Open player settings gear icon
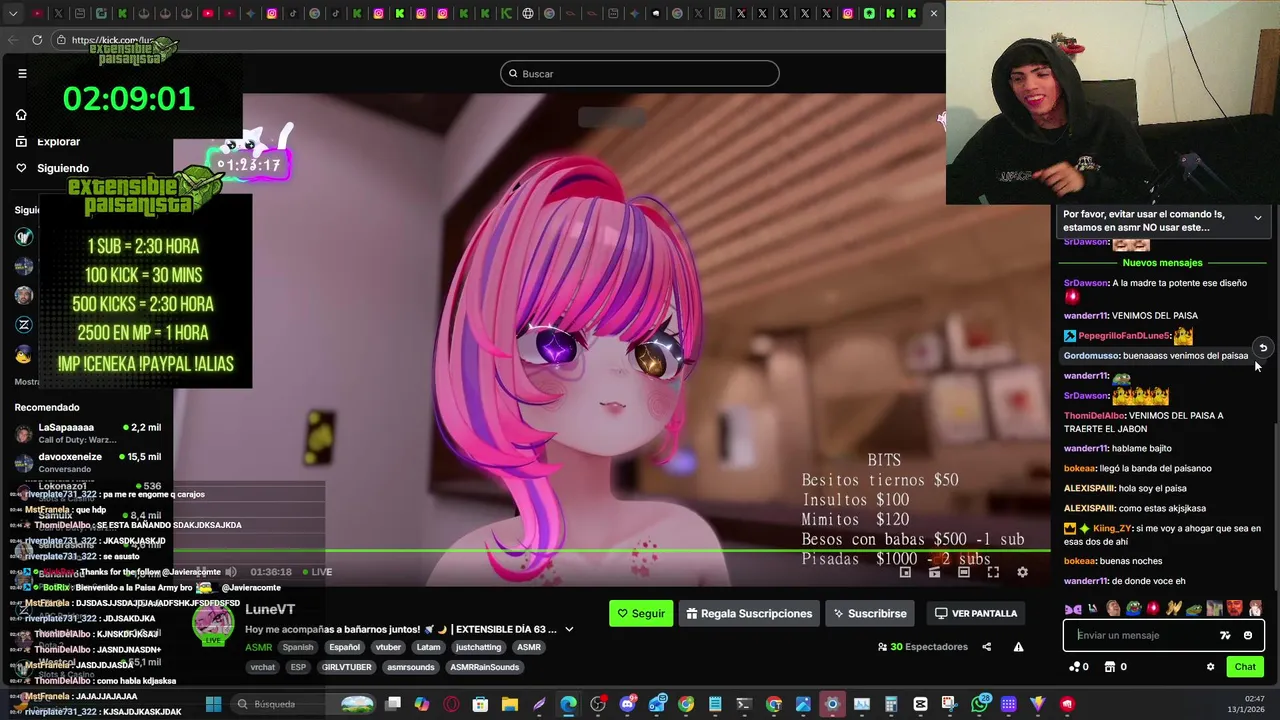The width and height of the screenshot is (1280, 720). point(1022,572)
